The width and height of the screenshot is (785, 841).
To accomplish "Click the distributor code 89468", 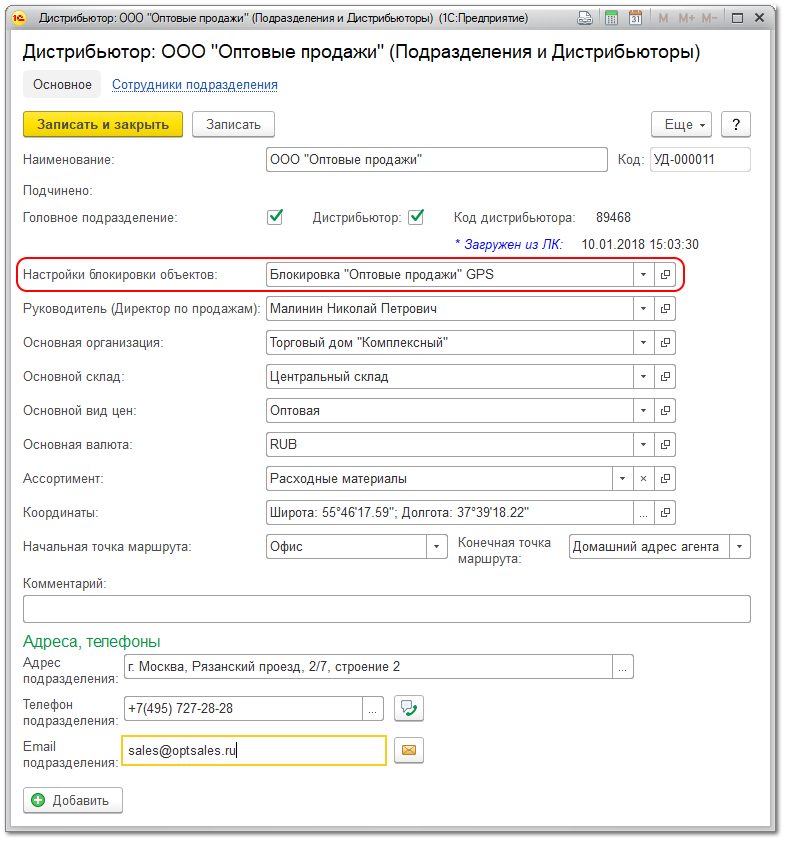I will click(613, 217).
